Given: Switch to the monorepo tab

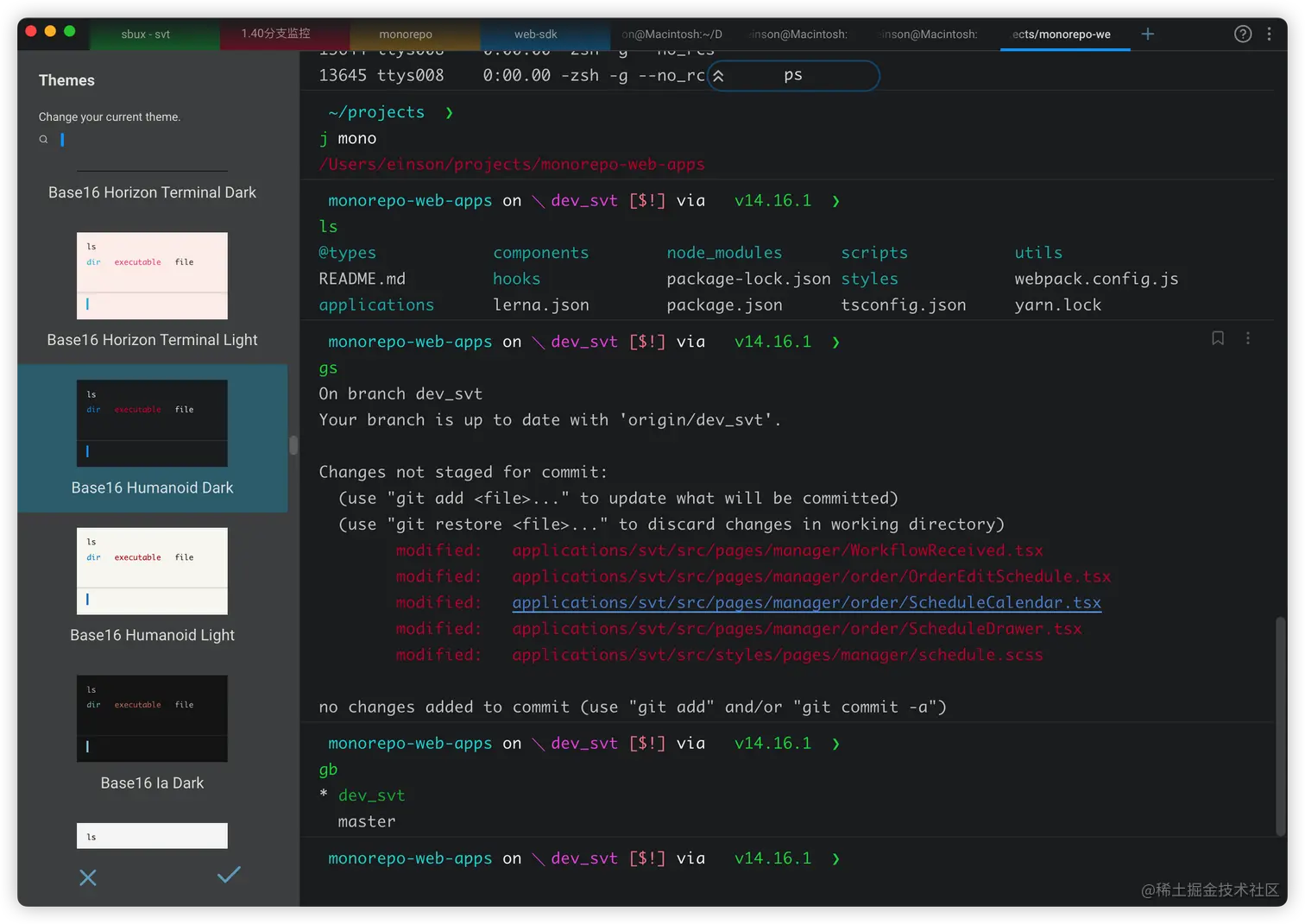Looking at the screenshot, I should point(405,34).
